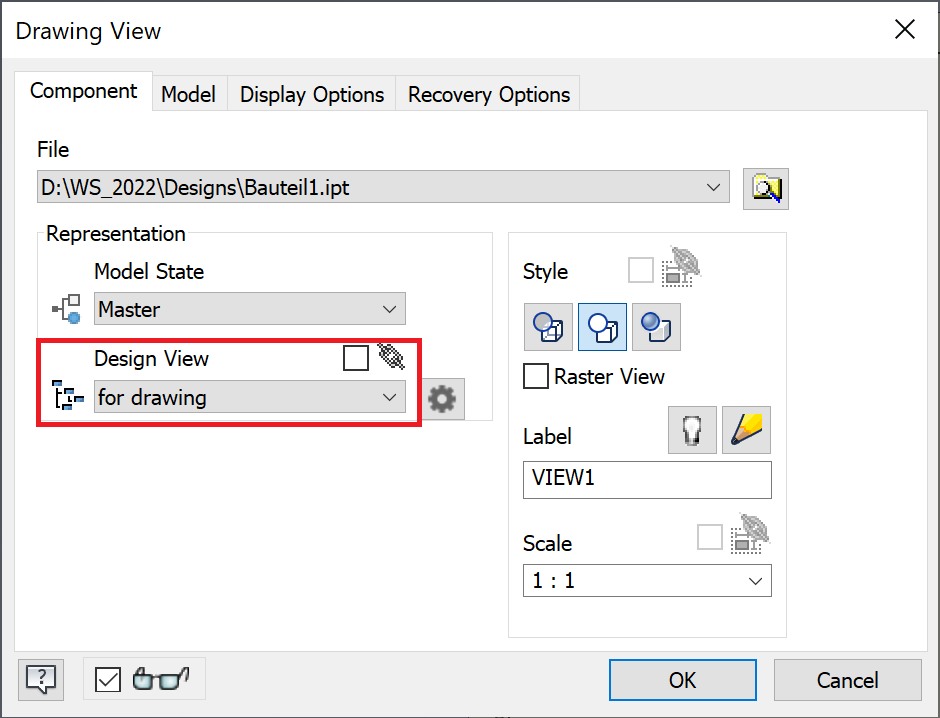The image size is (940, 718).
Task: Edit the view label with the pencil icon
Action: (745, 429)
